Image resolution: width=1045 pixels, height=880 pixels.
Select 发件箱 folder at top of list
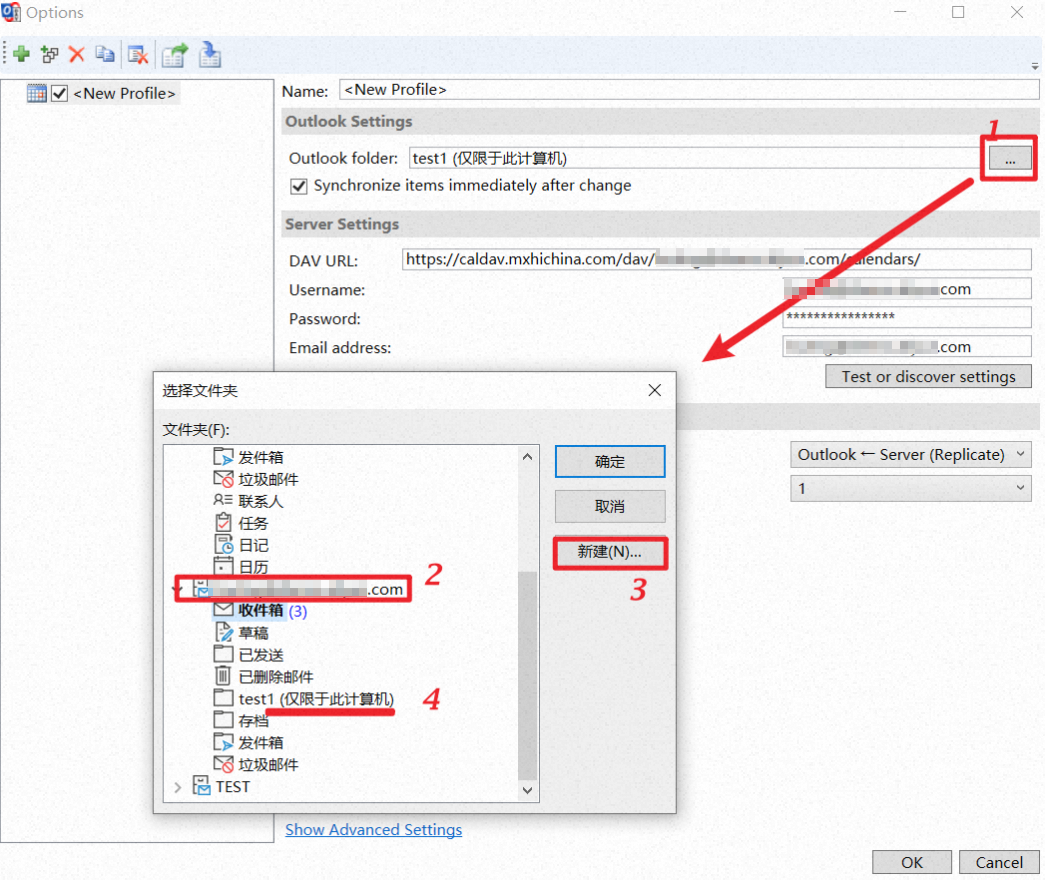pyautogui.click(x=261, y=457)
